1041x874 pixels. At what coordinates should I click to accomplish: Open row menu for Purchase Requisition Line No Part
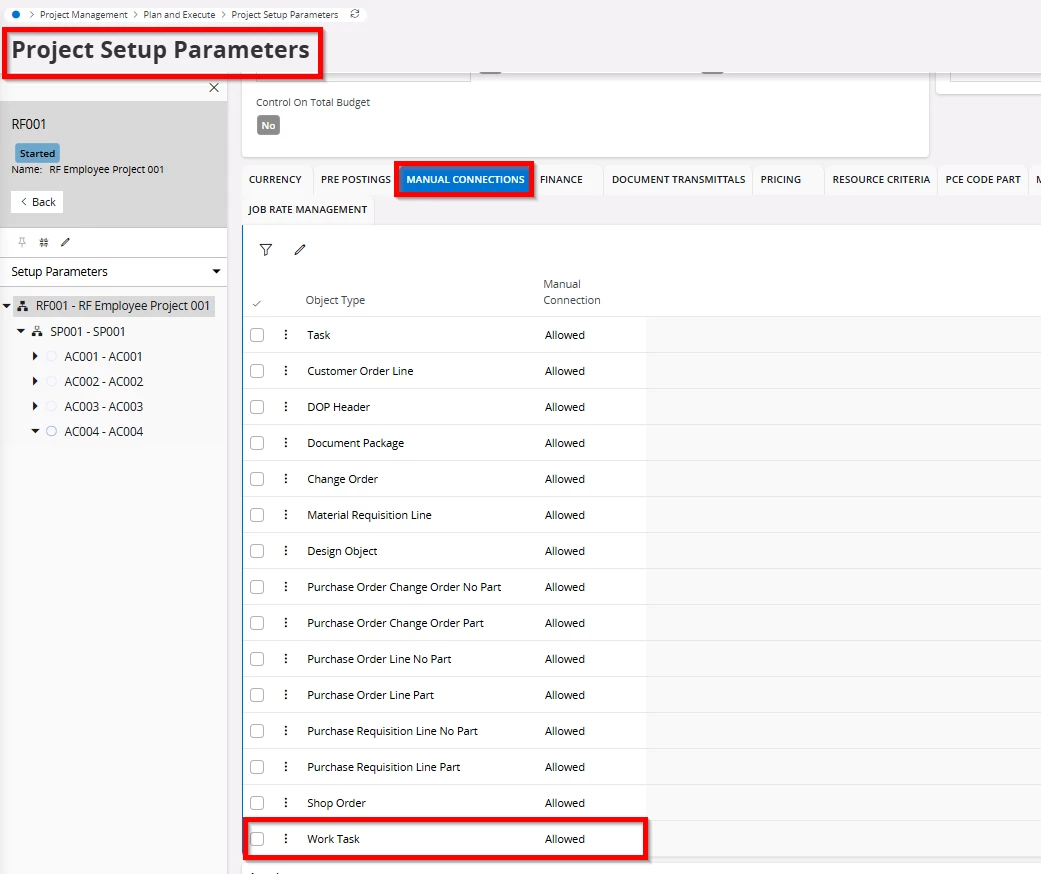pos(286,731)
